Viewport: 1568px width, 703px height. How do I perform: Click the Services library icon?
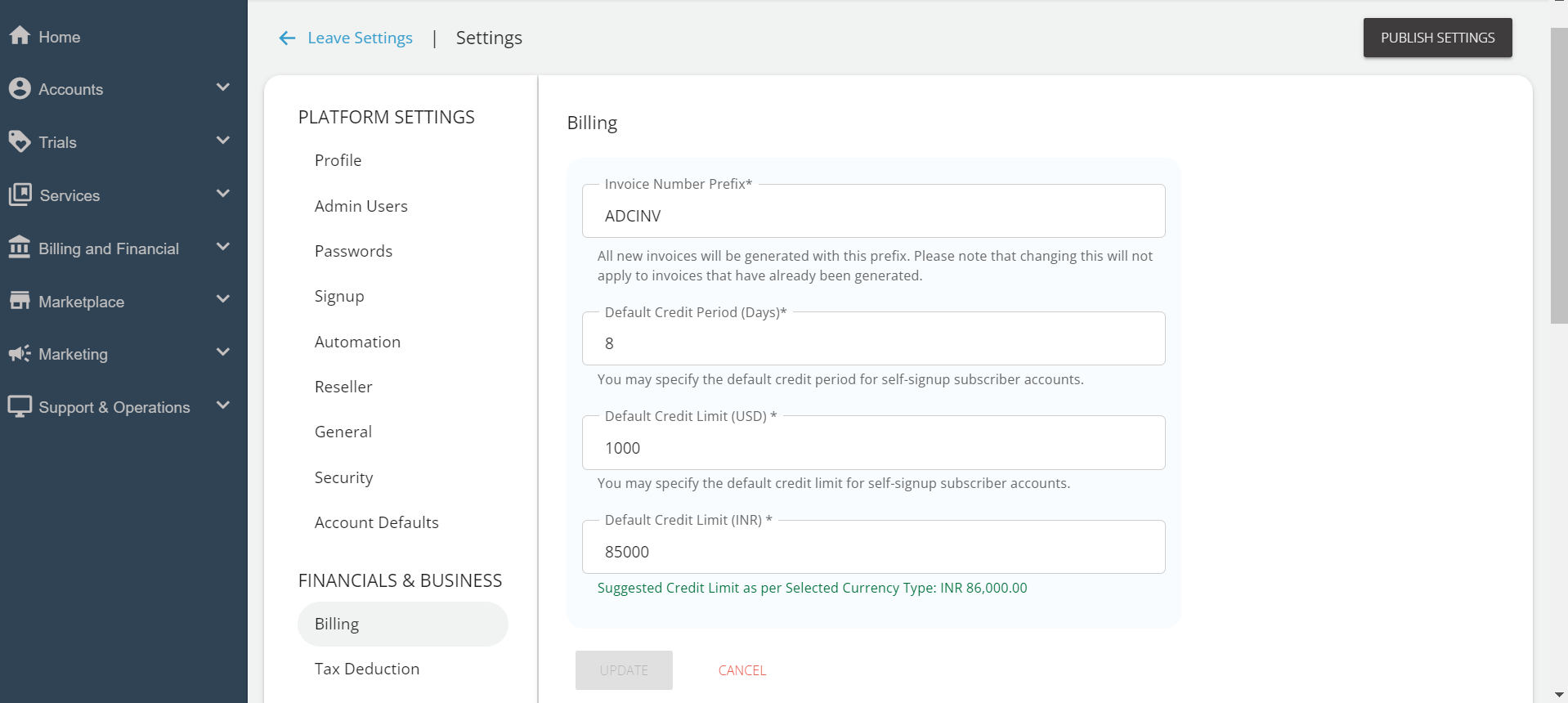20,195
